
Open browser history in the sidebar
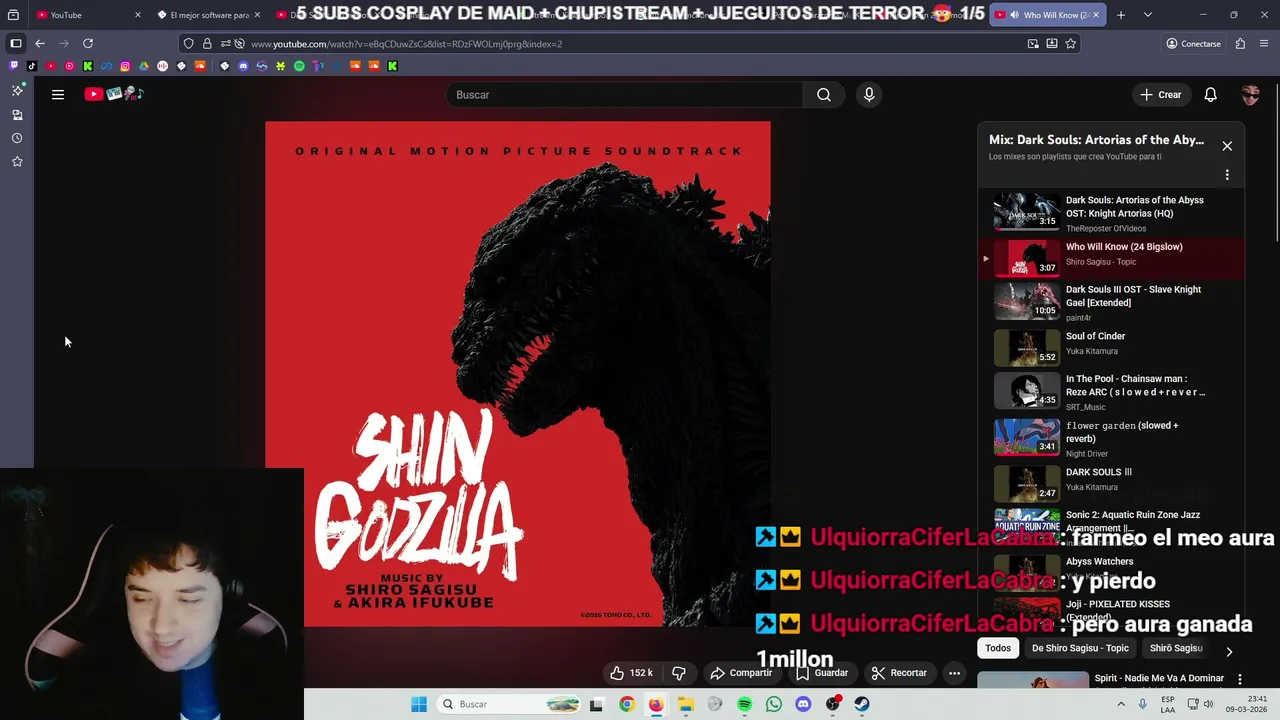click(17, 138)
